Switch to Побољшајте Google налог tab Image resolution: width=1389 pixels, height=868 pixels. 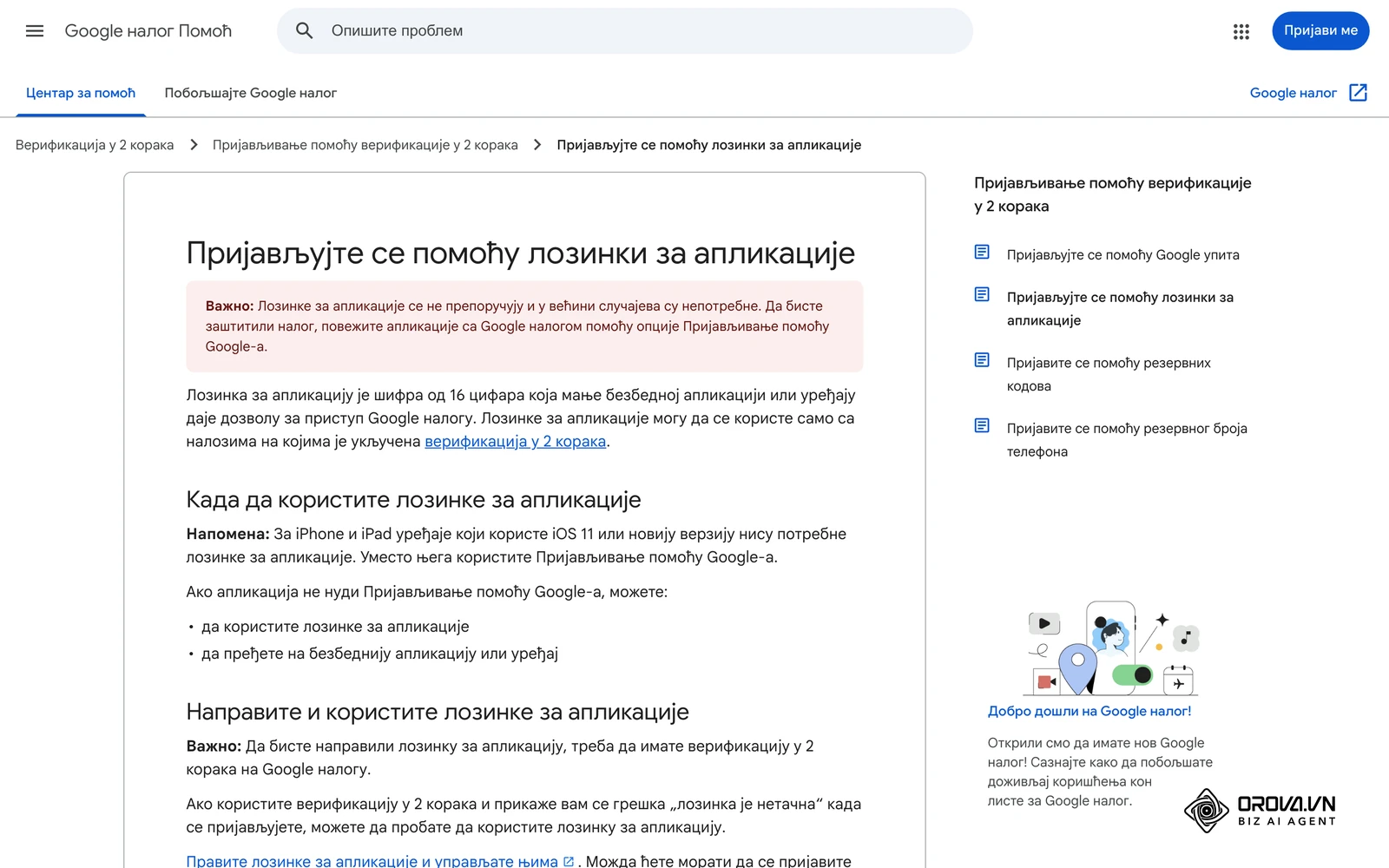(x=251, y=93)
